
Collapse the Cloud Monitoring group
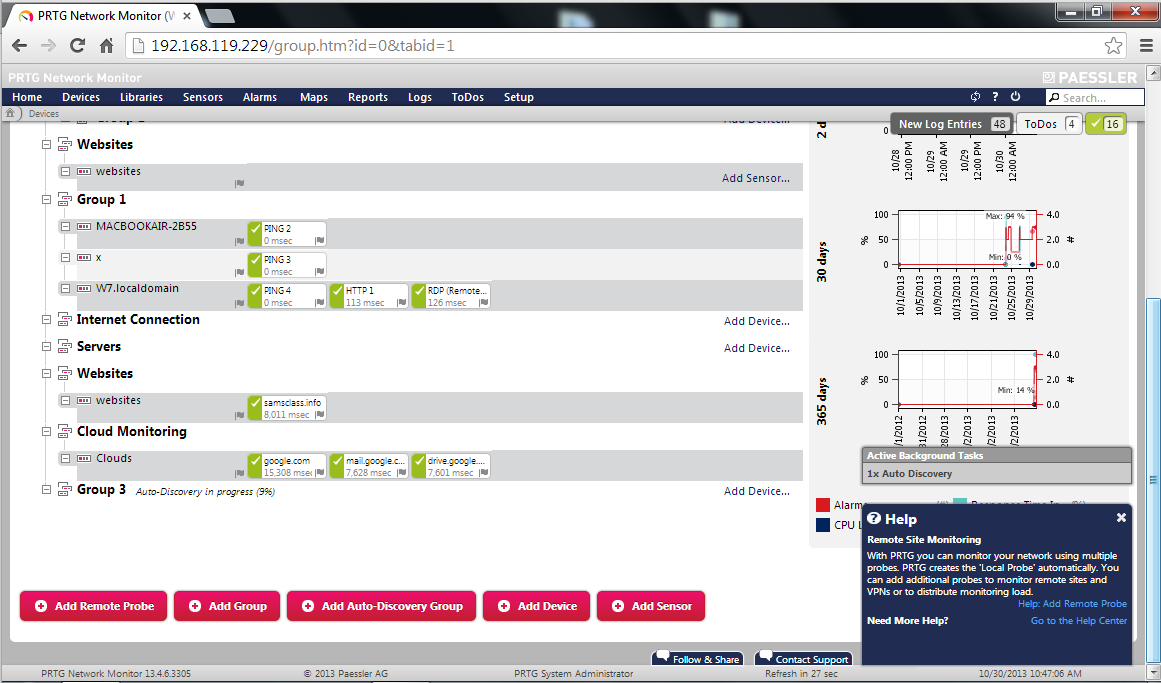(47, 431)
